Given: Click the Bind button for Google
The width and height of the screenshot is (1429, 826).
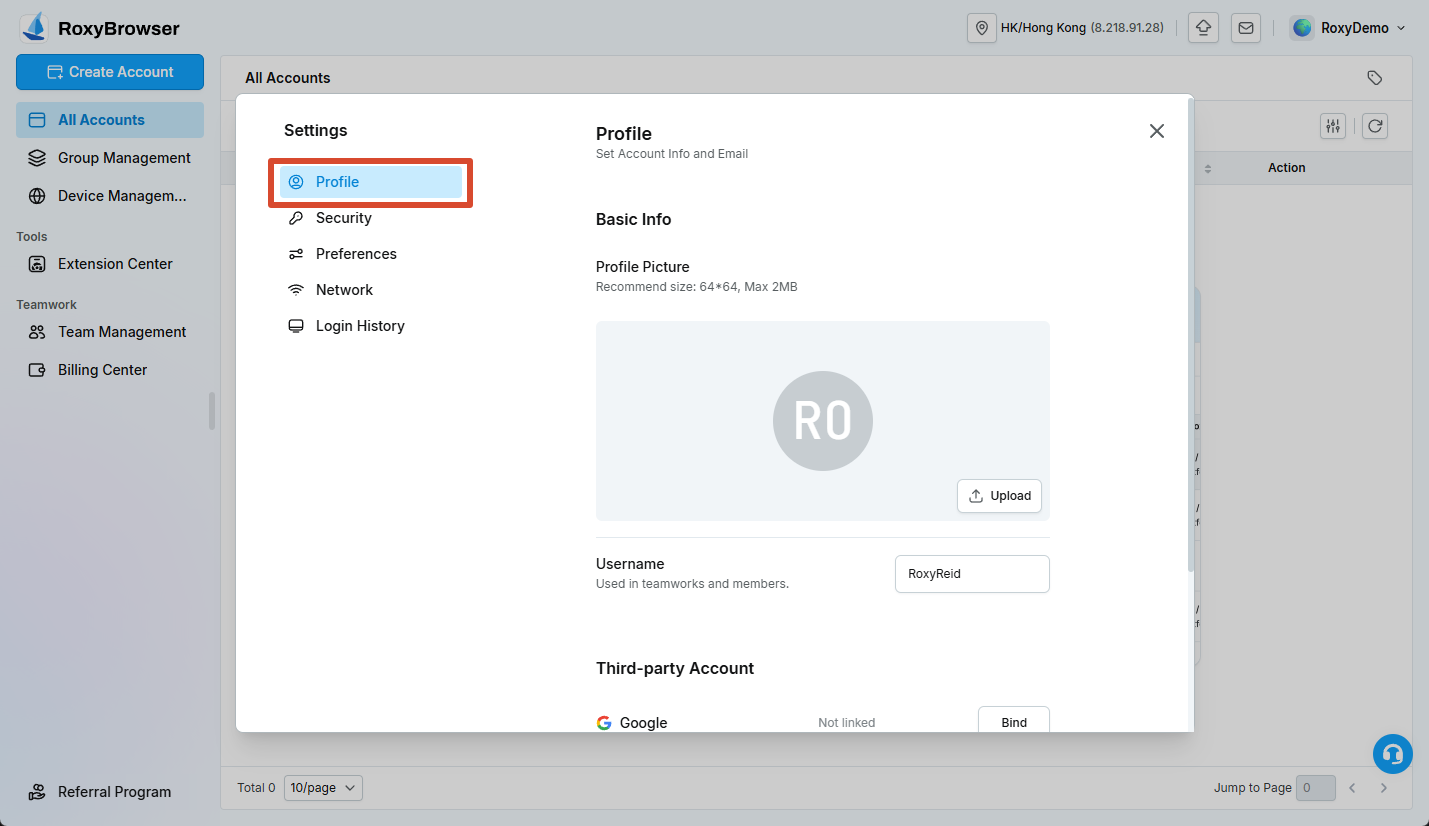Looking at the screenshot, I should (x=1013, y=720).
